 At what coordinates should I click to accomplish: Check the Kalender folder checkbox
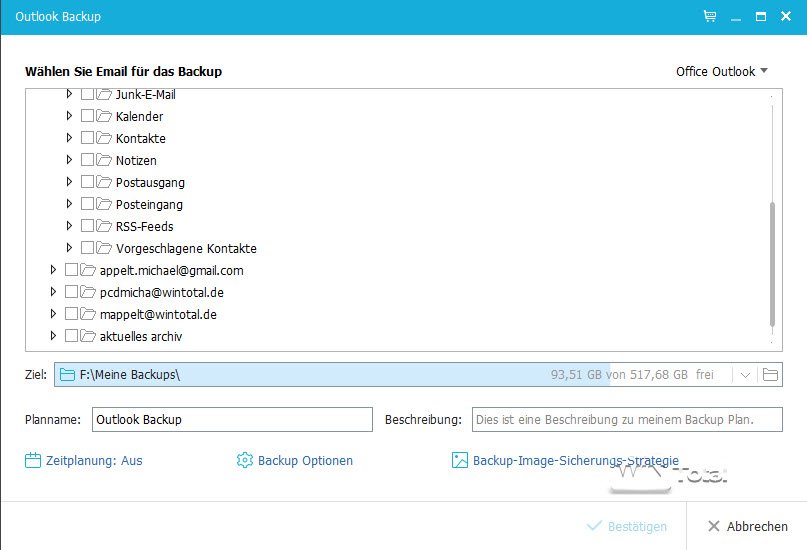(87, 116)
